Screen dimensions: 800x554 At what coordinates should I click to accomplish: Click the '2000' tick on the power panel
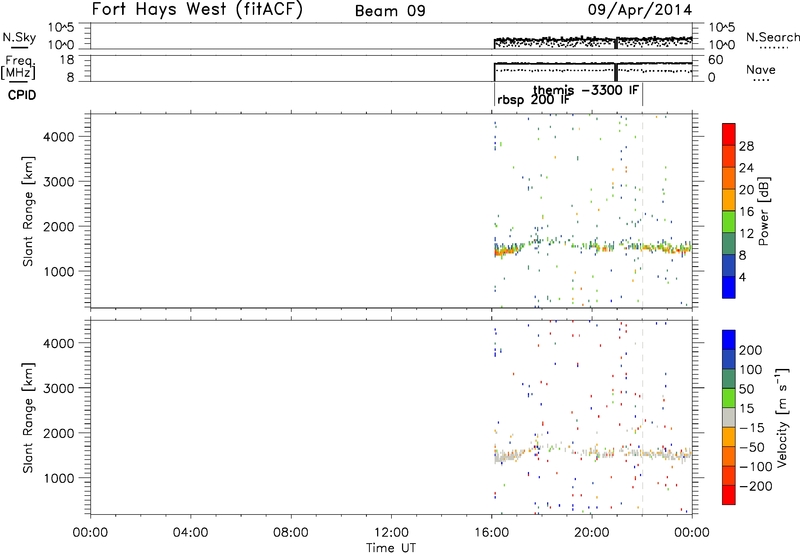(59, 226)
